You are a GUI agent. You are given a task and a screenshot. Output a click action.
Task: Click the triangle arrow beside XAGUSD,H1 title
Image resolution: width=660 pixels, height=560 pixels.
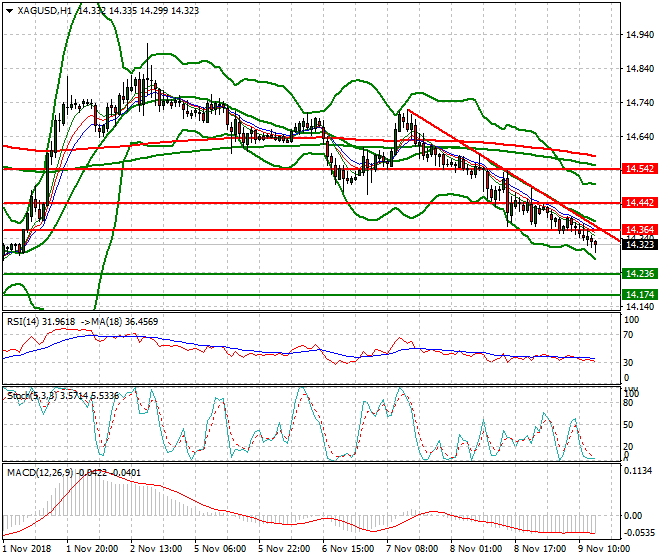point(9,10)
